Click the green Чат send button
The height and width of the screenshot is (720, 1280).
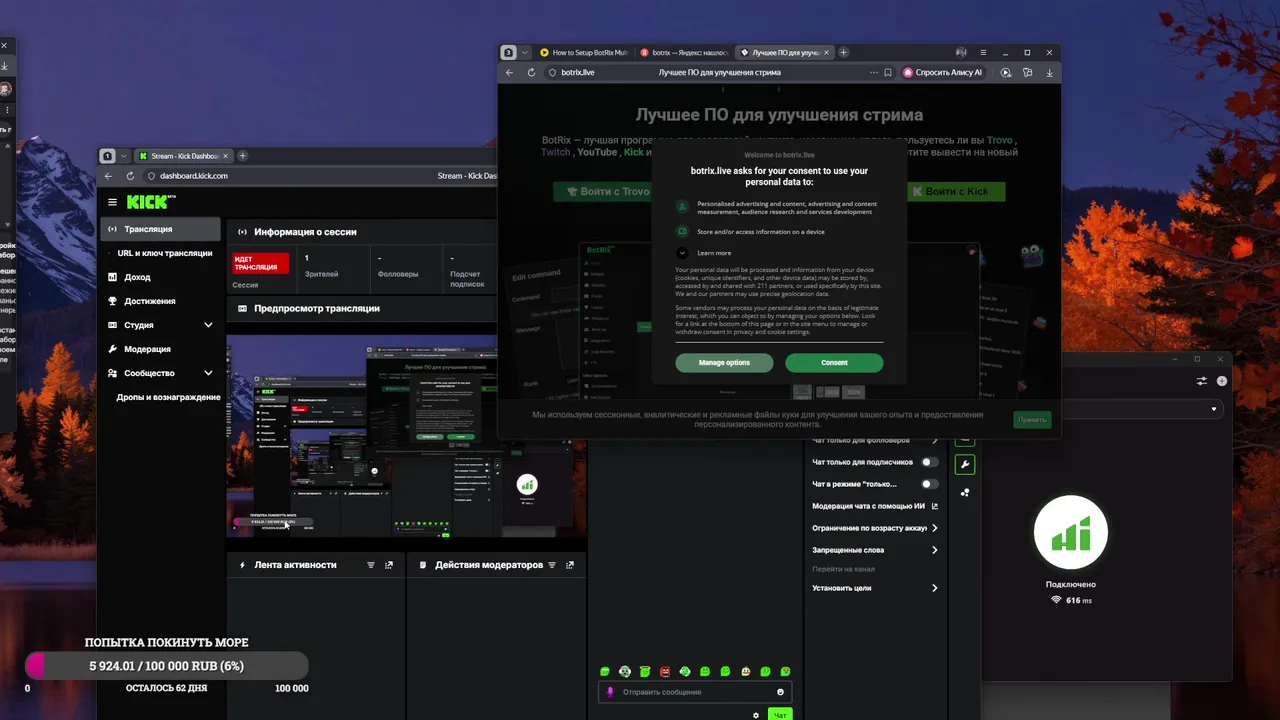(780, 715)
